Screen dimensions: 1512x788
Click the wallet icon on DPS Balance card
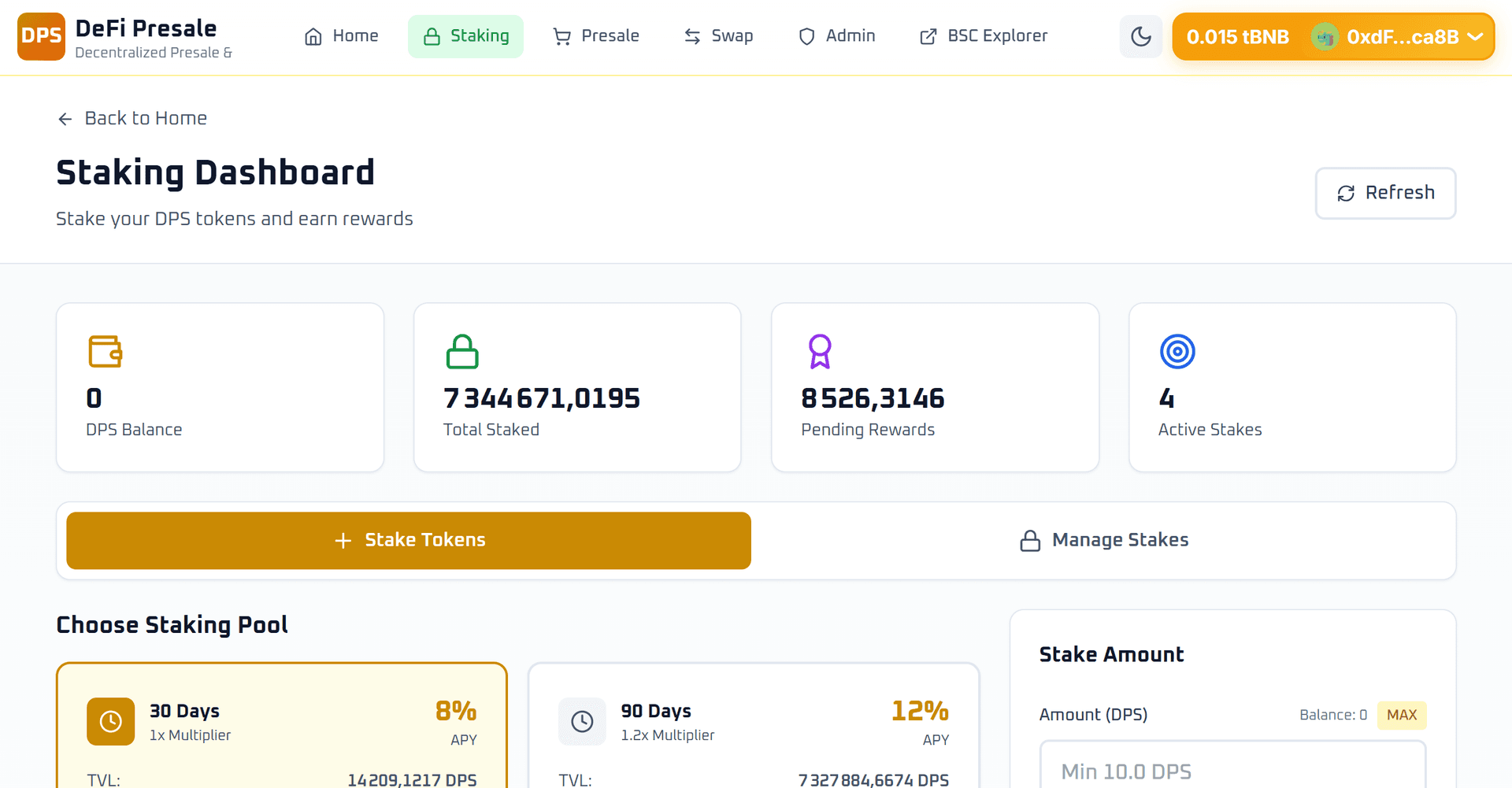105,351
